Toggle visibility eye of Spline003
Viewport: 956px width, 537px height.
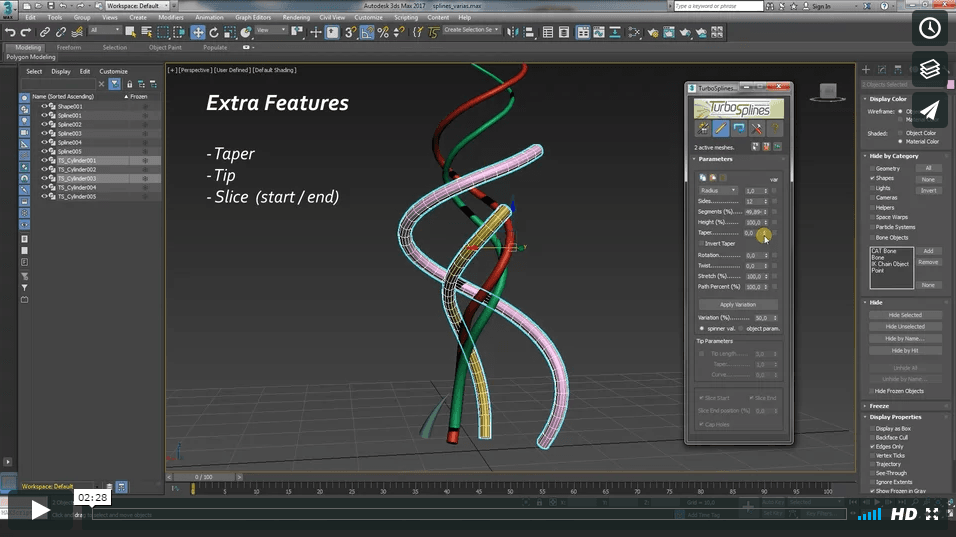[44, 133]
